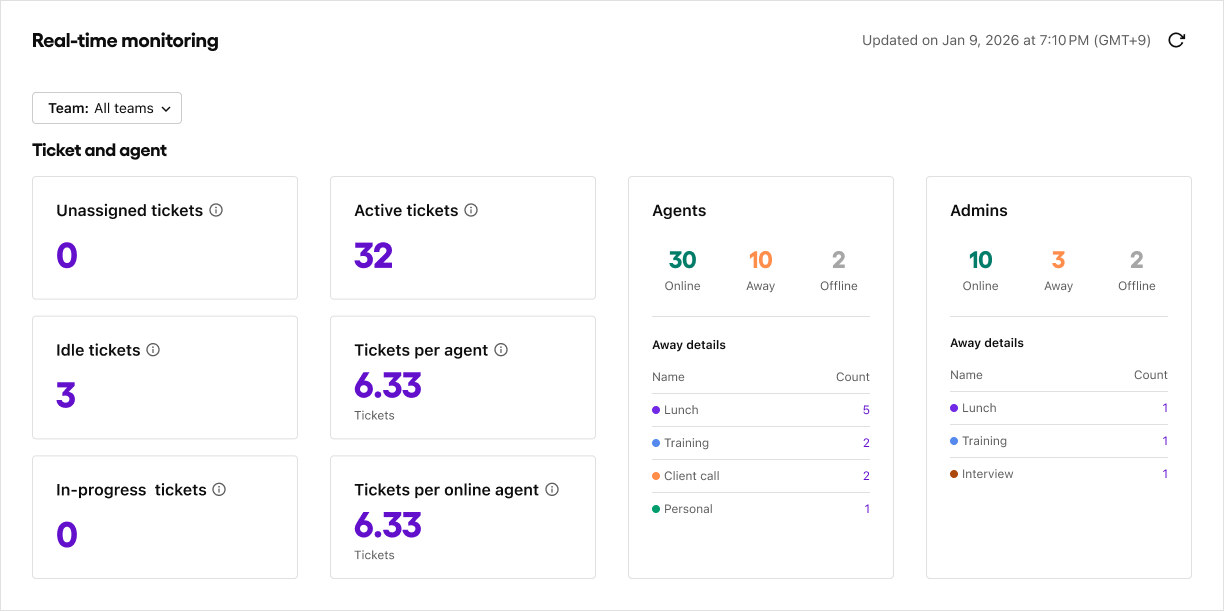
Task: Open the Unassigned tickets info tooltip
Action: 217,210
